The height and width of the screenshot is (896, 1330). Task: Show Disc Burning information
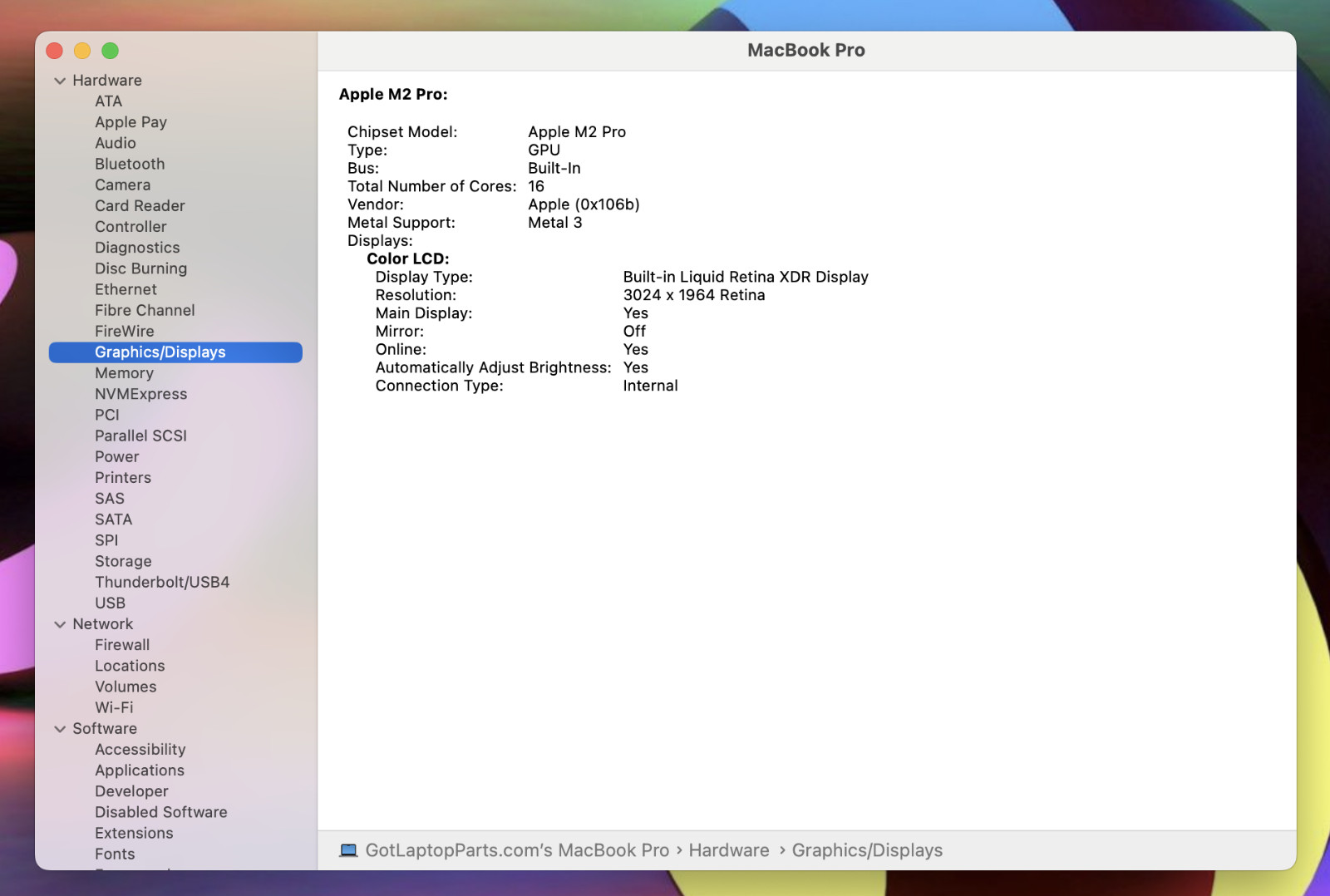pyautogui.click(x=140, y=268)
